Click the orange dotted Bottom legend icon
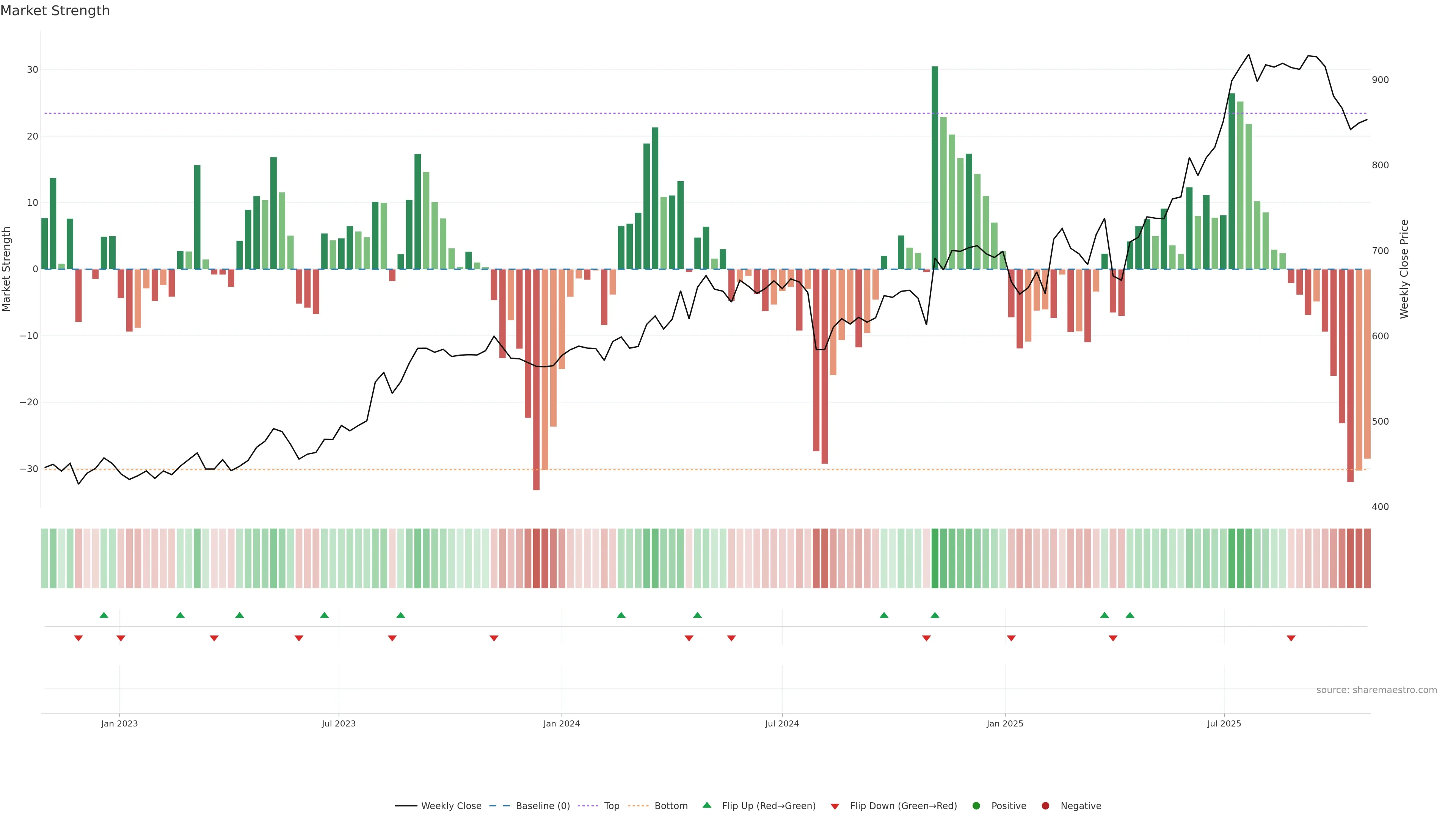The height and width of the screenshot is (819, 1456). (638, 806)
